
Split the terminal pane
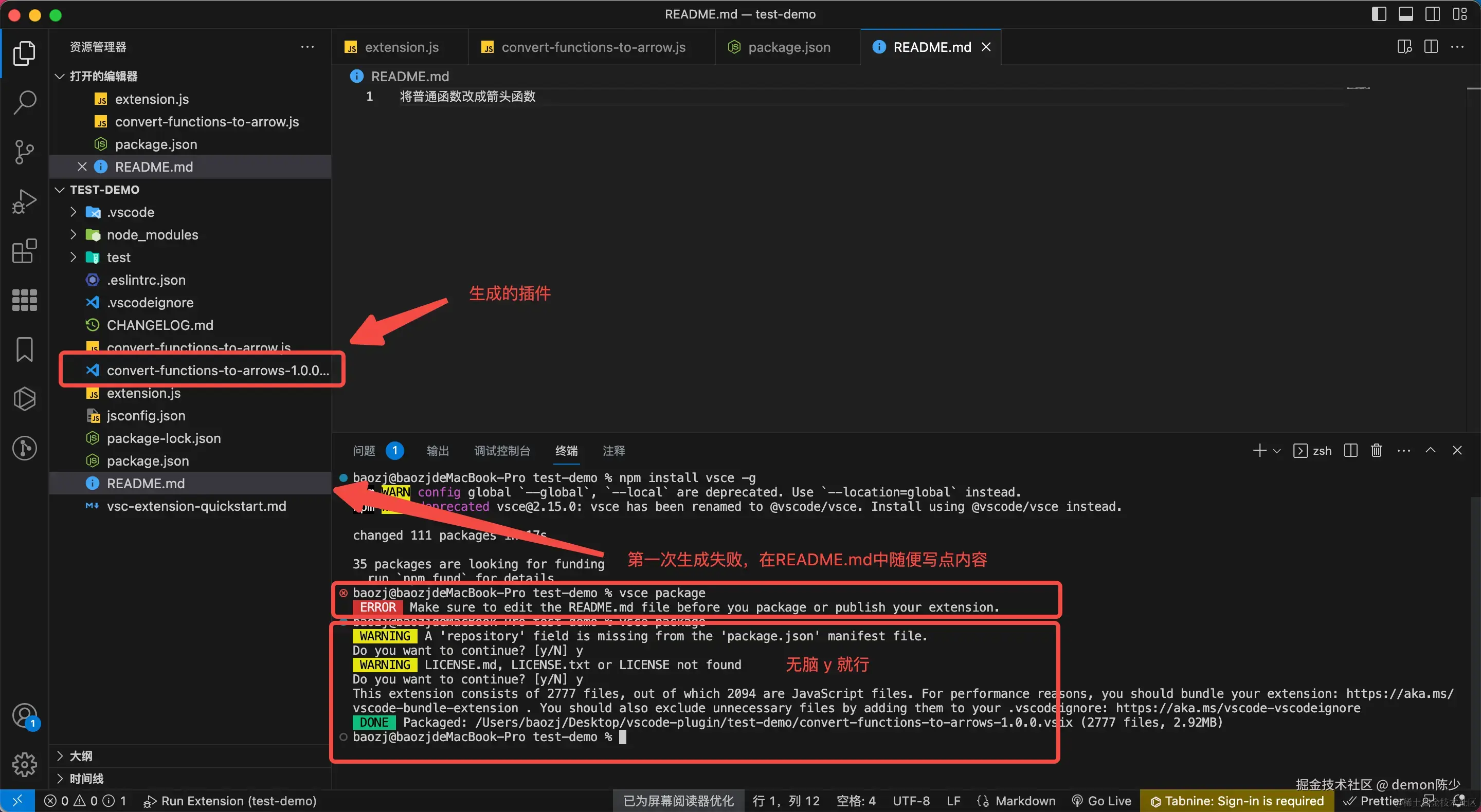pyautogui.click(x=1350, y=451)
